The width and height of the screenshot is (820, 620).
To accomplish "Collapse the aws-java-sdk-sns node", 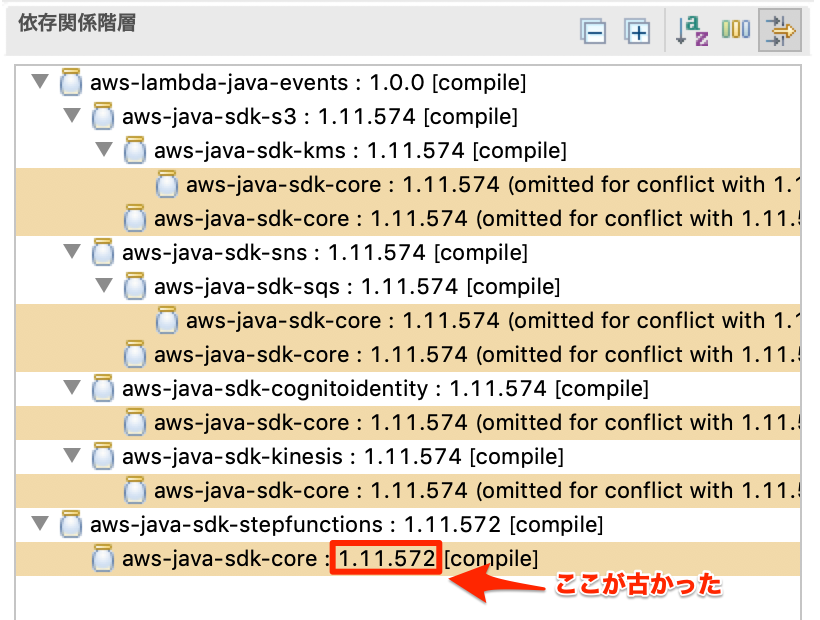I will coord(72,251).
